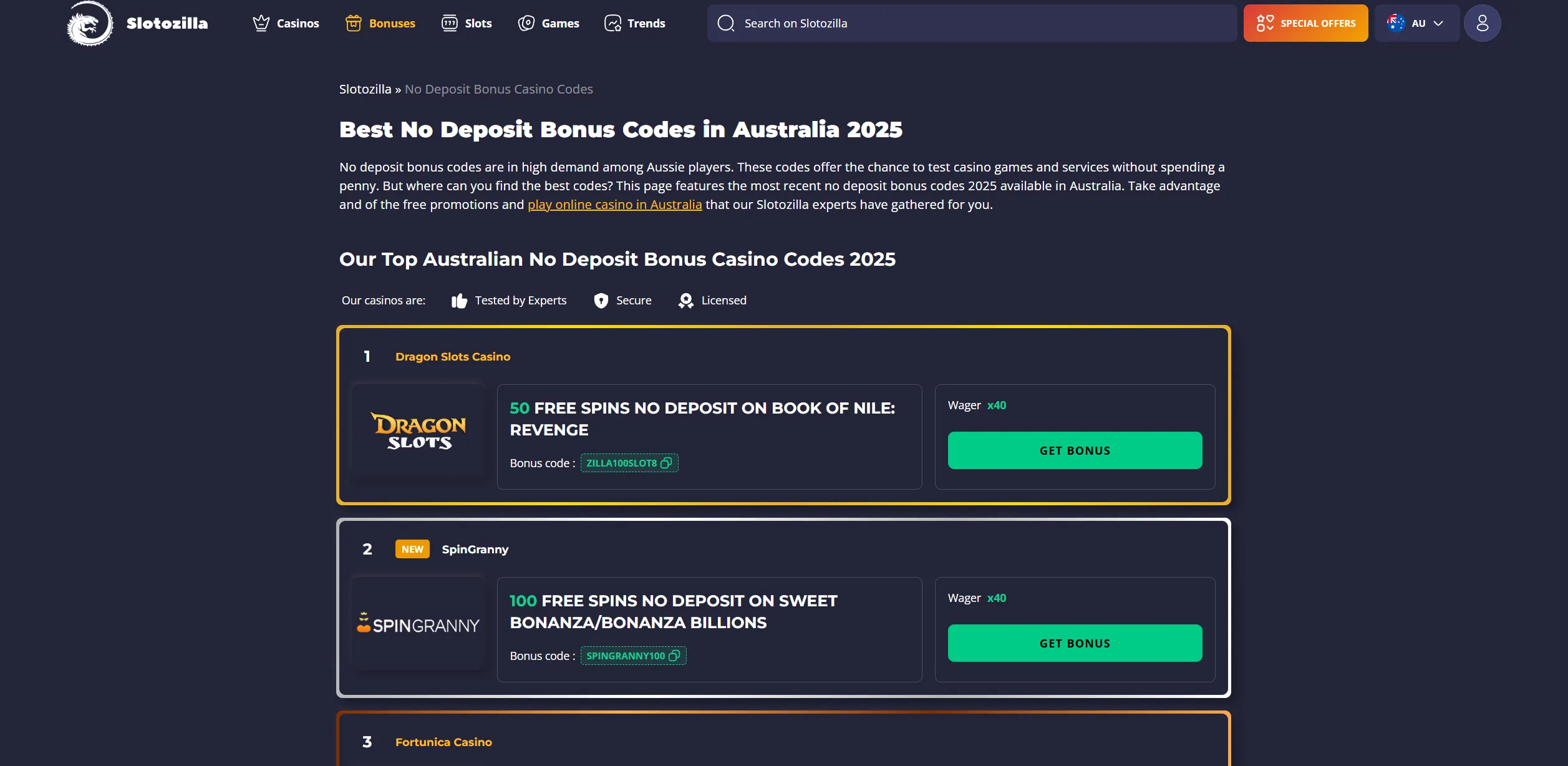
Task: Click the 50 Free Spins Book of Nile headline
Action: (x=702, y=419)
